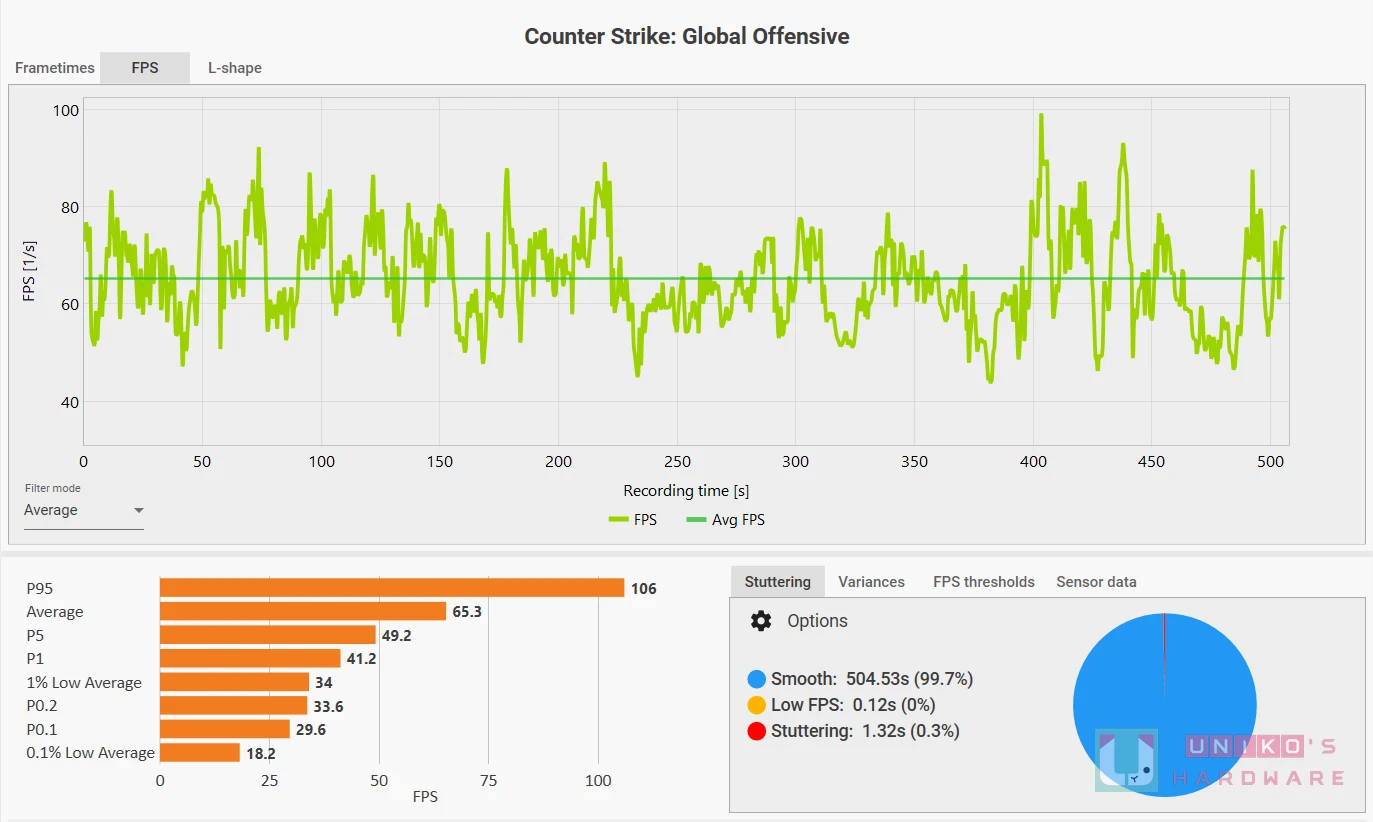
Task: Click the FPS [1/s] axis label
Action: [x=30, y=271]
